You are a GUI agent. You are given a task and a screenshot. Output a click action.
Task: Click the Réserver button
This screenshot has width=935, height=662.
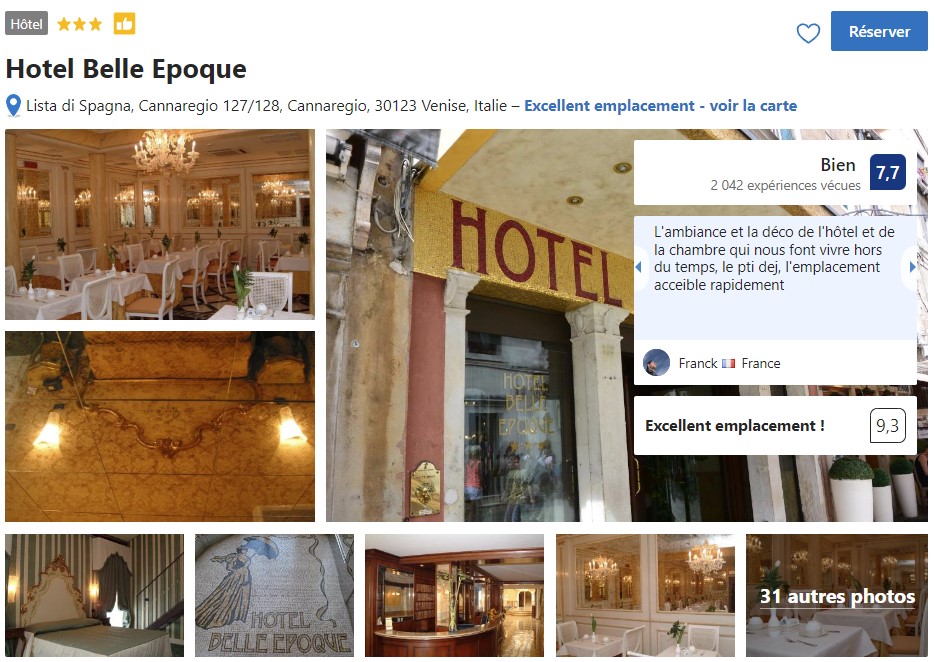[x=879, y=31]
